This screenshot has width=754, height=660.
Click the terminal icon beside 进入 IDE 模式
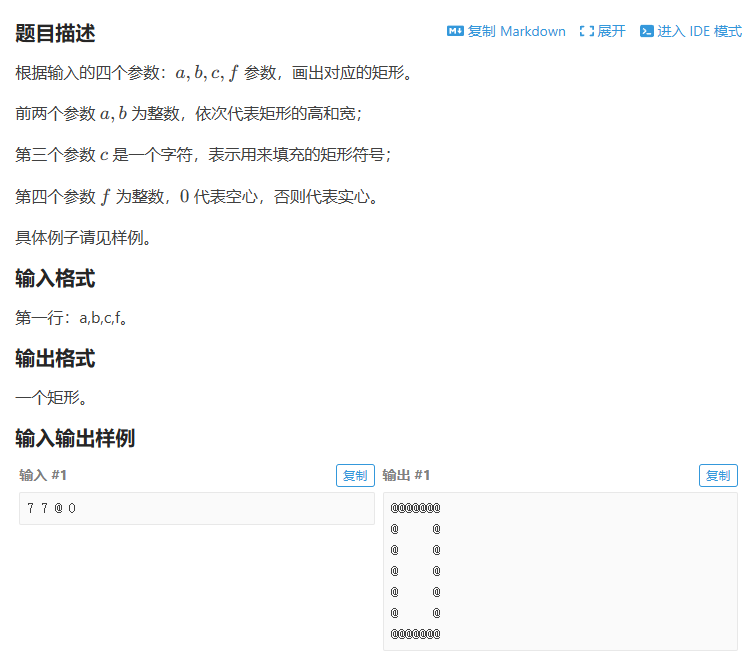pyautogui.click(x=646, y=31)
